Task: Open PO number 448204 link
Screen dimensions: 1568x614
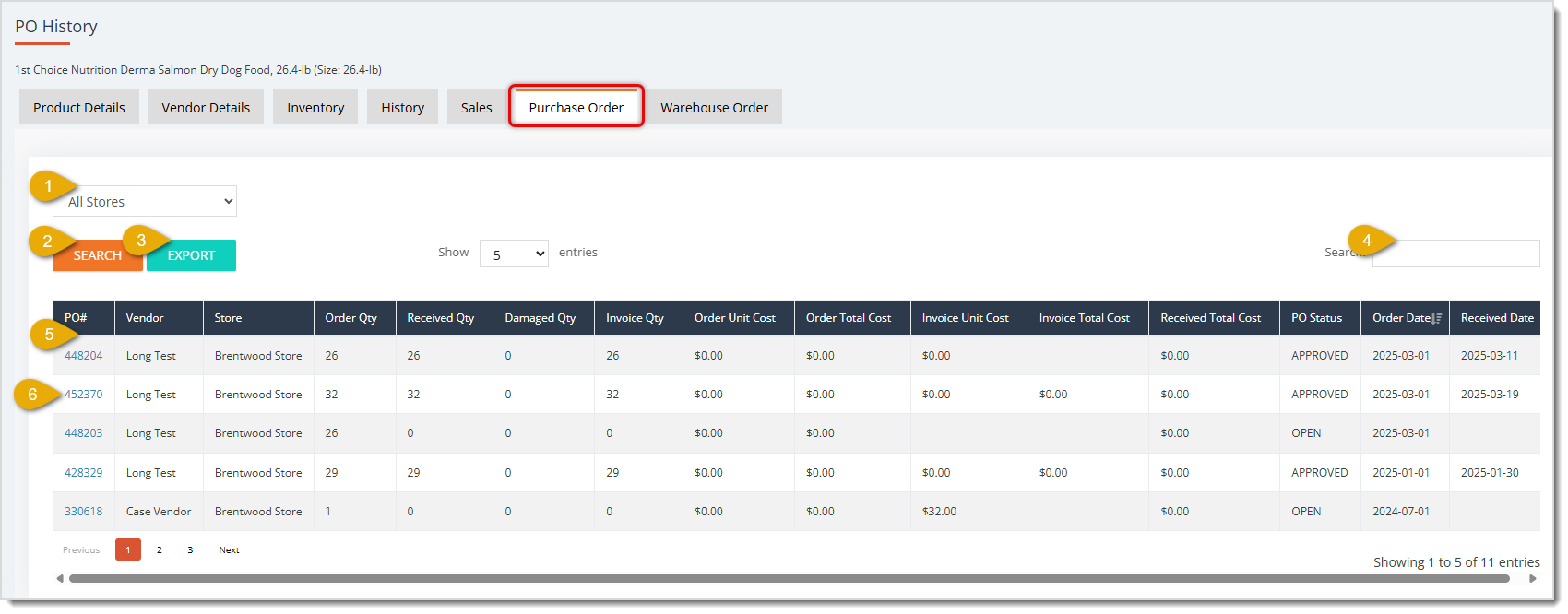Action: [x=83, y=356]
